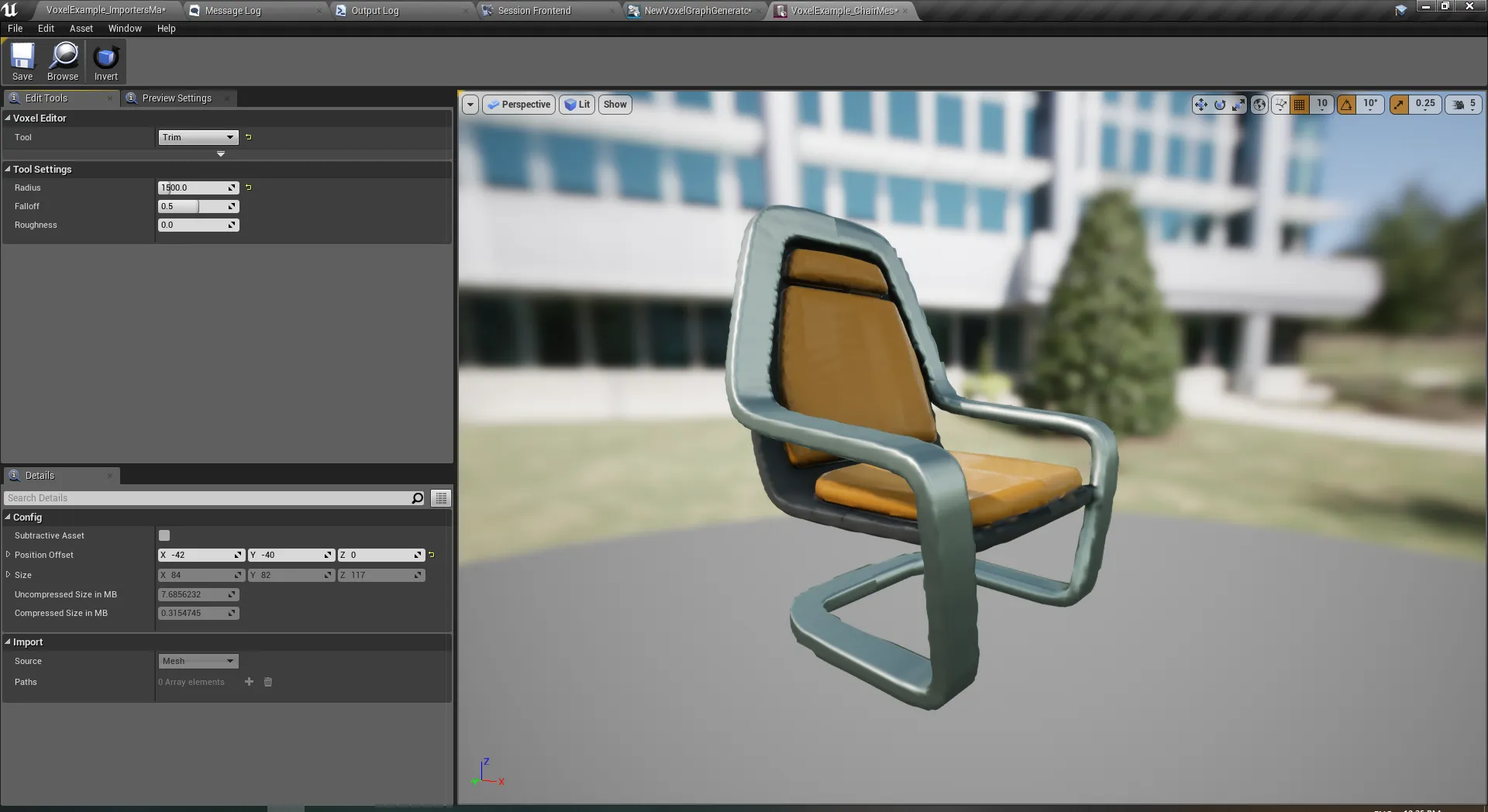Open Browse to find asset in content browser
Viewport: 1488px width, 812px height.
tap(63, 61)
